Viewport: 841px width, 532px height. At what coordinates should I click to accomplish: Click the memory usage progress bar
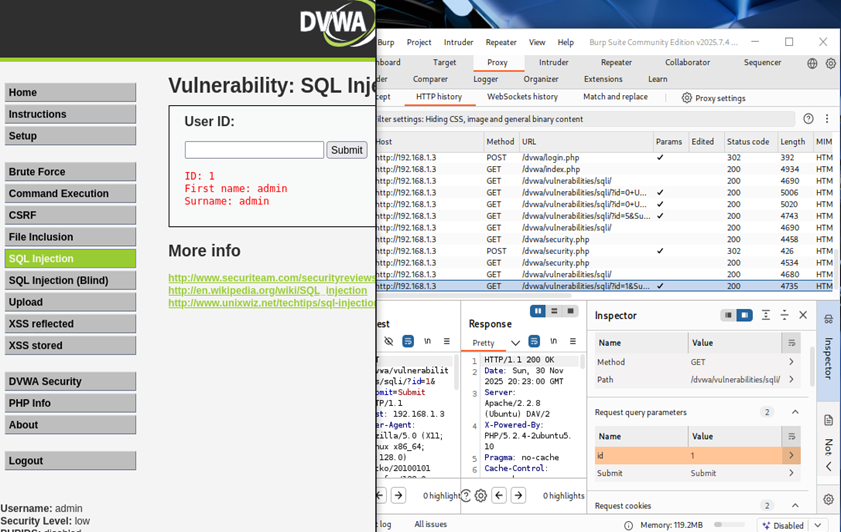tap(729, 525)
